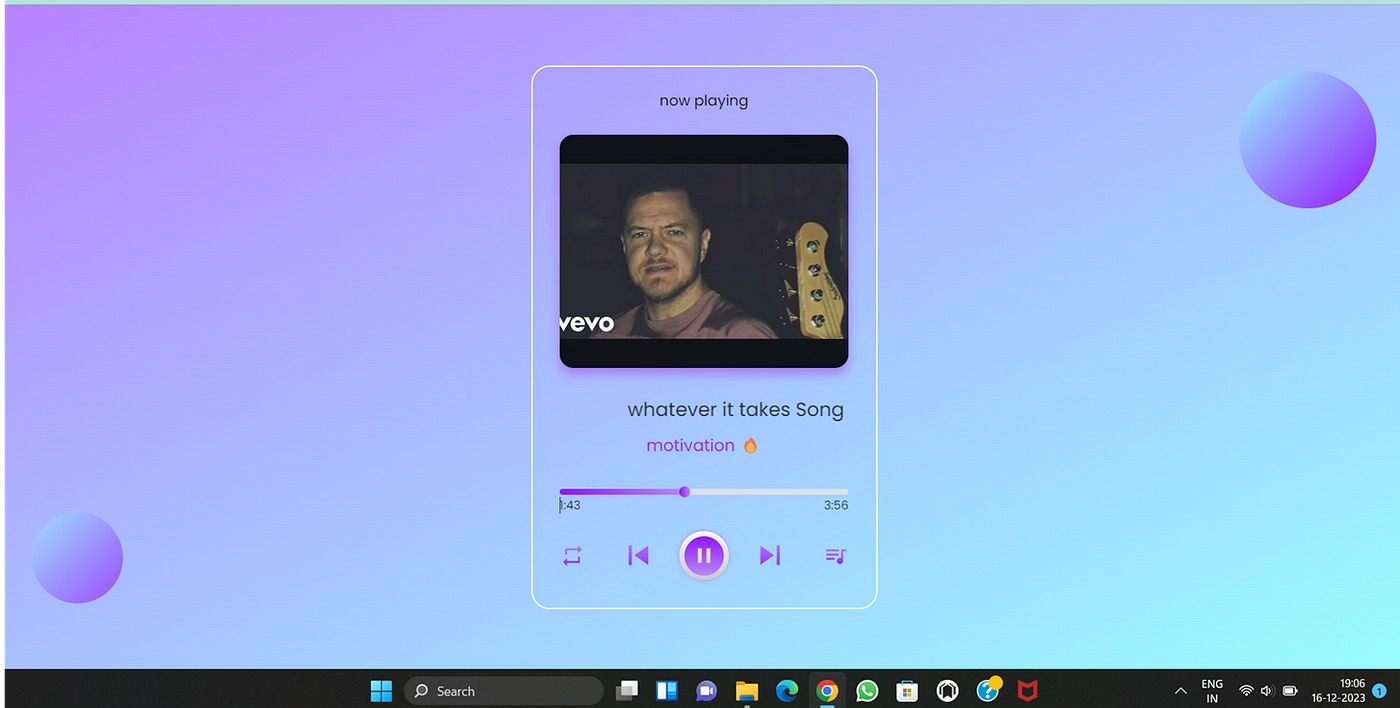Switch to Google Chrome on the taskbar
The height and width of the screenshot is (708, 1400).
(x=827, y=691)
